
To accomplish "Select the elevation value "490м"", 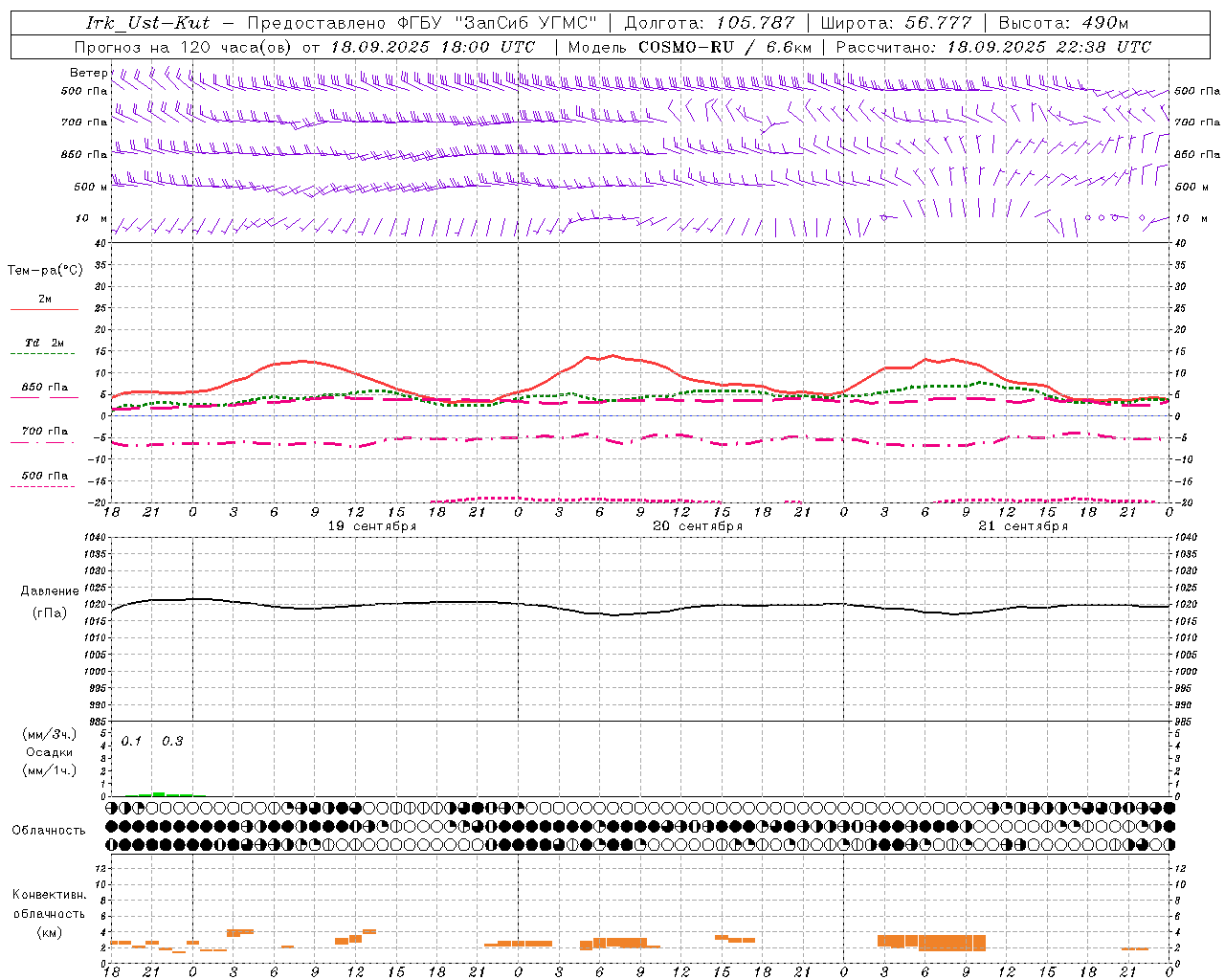I will (1105, 23).
